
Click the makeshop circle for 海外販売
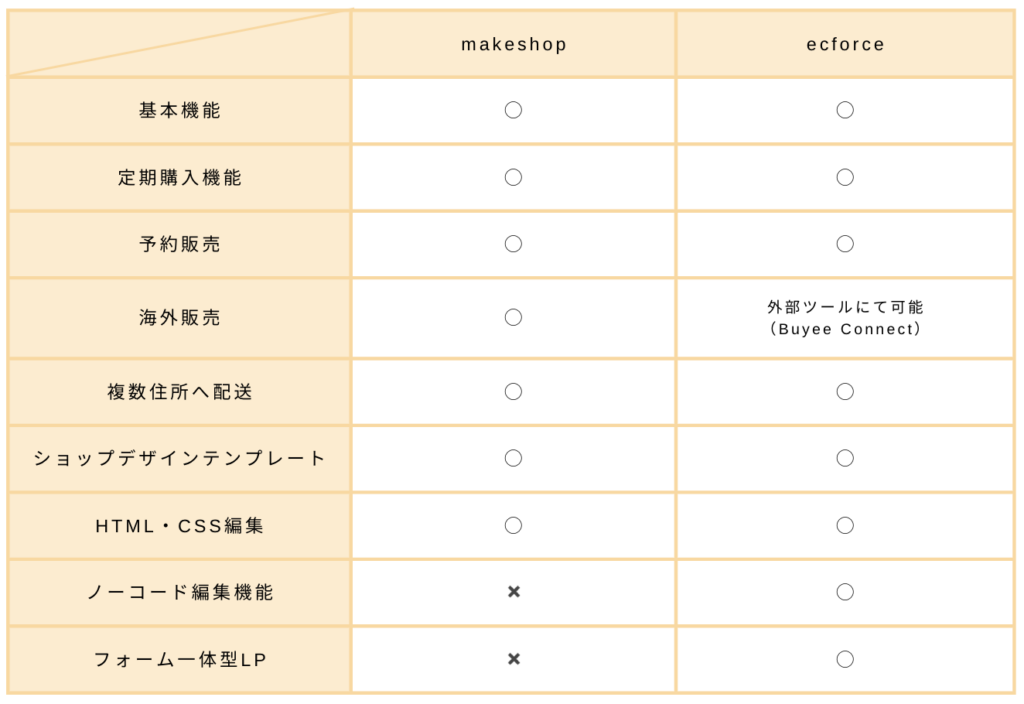click(513, 317)
